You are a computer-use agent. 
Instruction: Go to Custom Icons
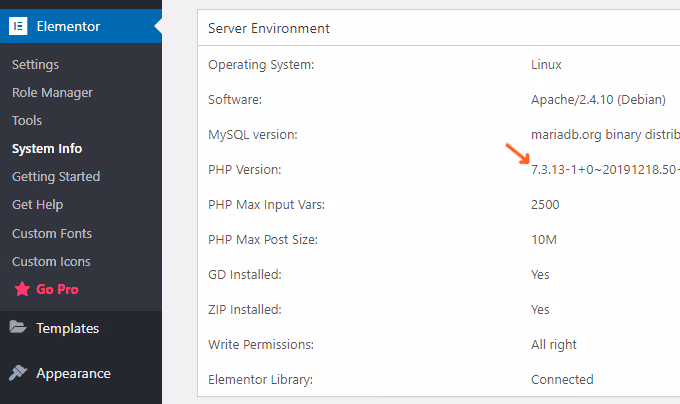pyautogui.click(x=51, y=261)
